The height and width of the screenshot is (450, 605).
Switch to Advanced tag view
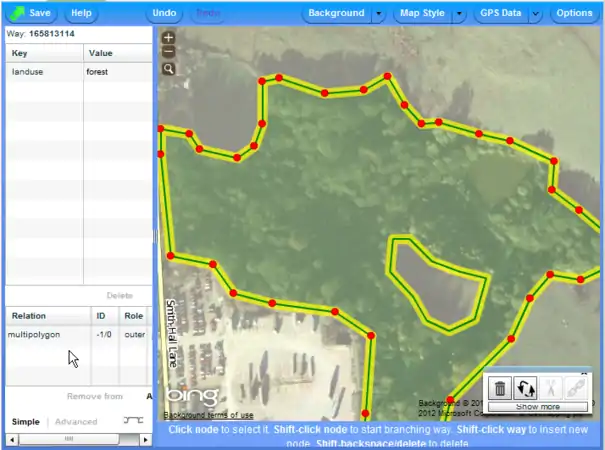coord(76,422)
